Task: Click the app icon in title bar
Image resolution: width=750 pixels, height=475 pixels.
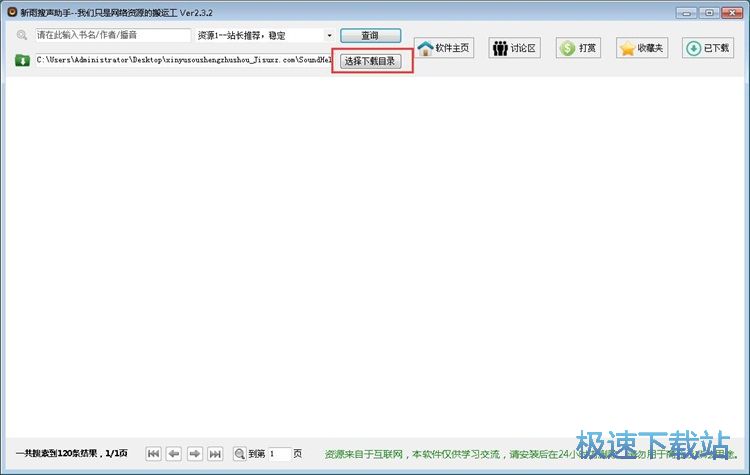Action: tap(12, 12)
